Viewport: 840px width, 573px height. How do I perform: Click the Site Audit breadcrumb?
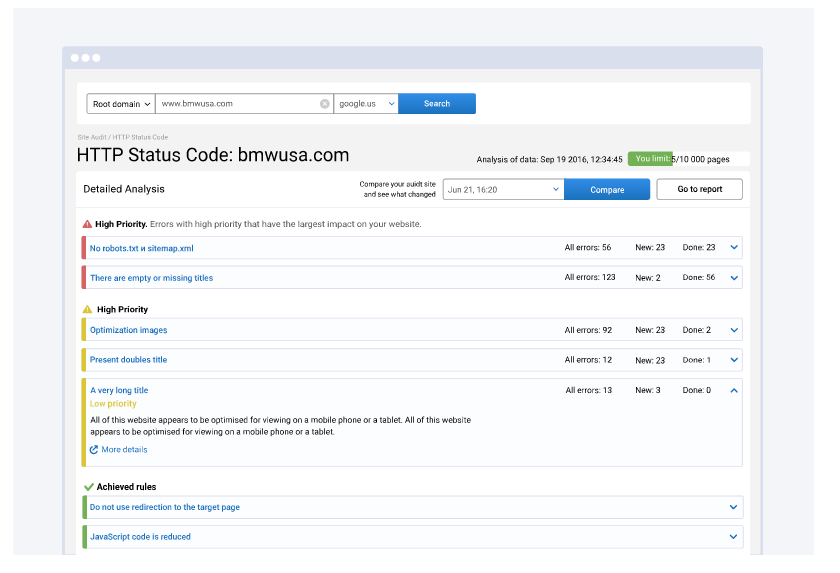[92, 137]
